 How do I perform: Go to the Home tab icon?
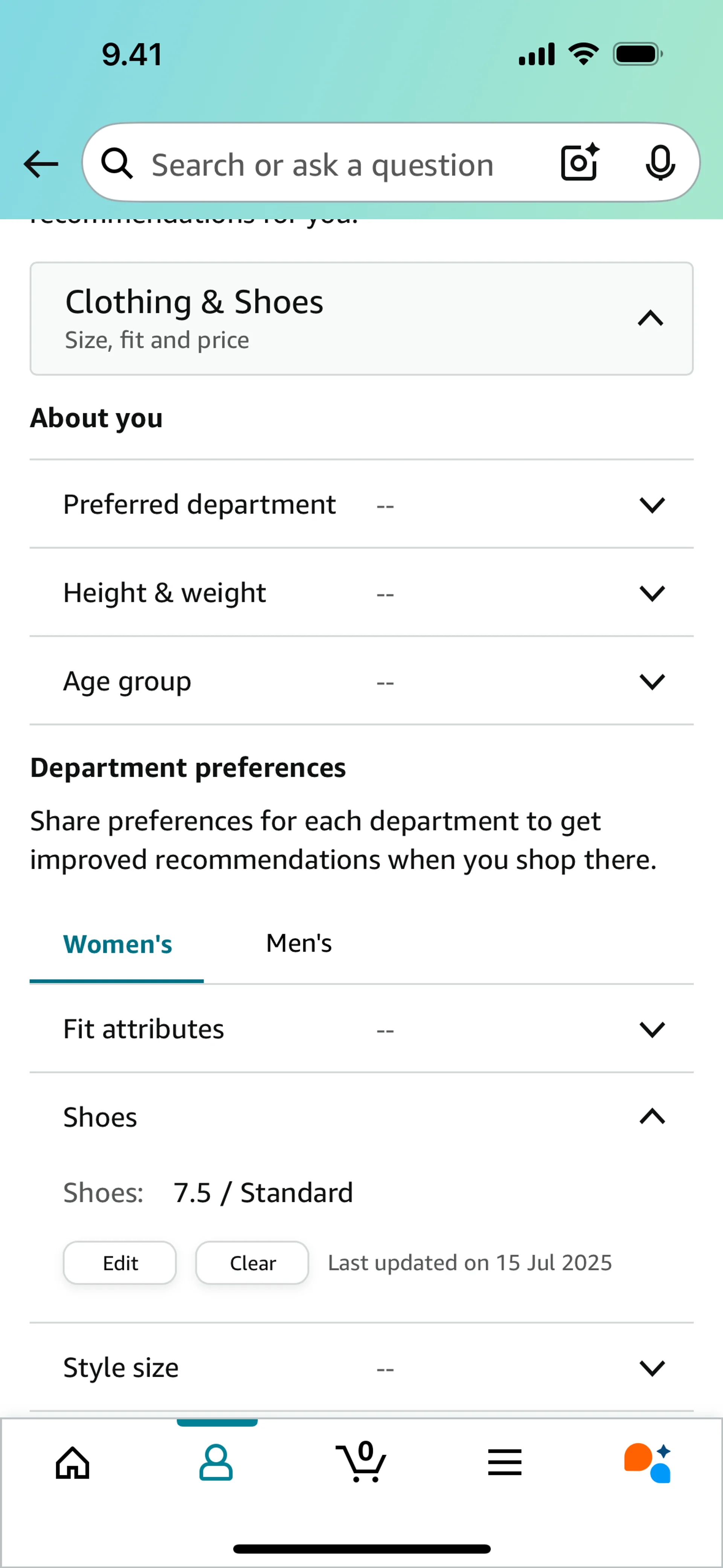pyautogui.click(x=72, y=1463)
